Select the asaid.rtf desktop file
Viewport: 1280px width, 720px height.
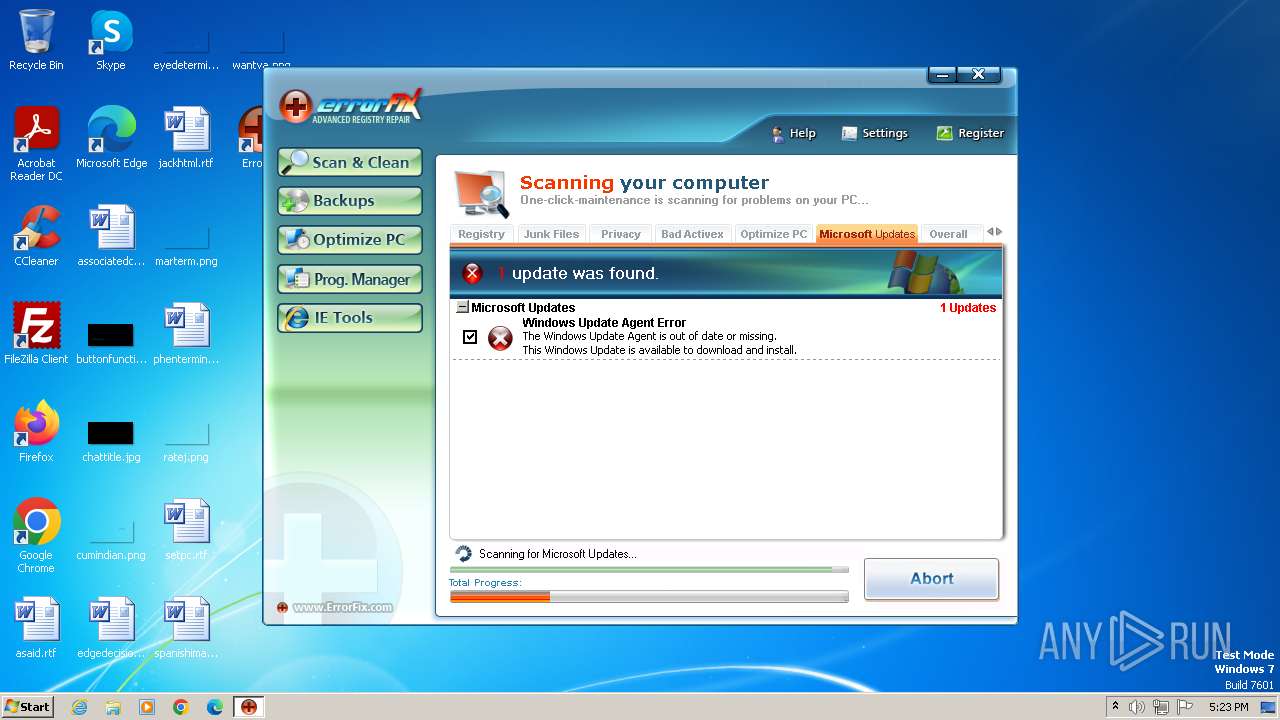(x=36, y=628)
